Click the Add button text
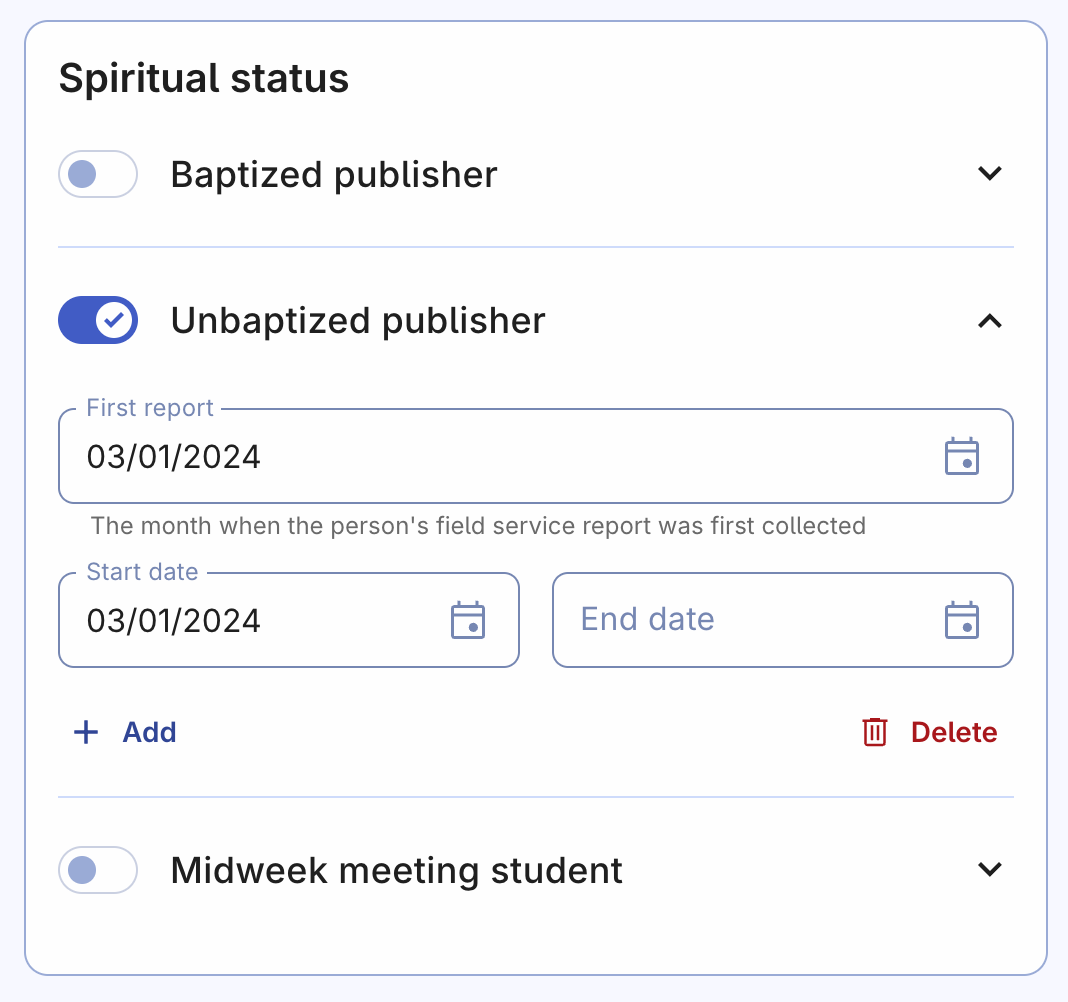The image size is (1068, 1002). 149,732
